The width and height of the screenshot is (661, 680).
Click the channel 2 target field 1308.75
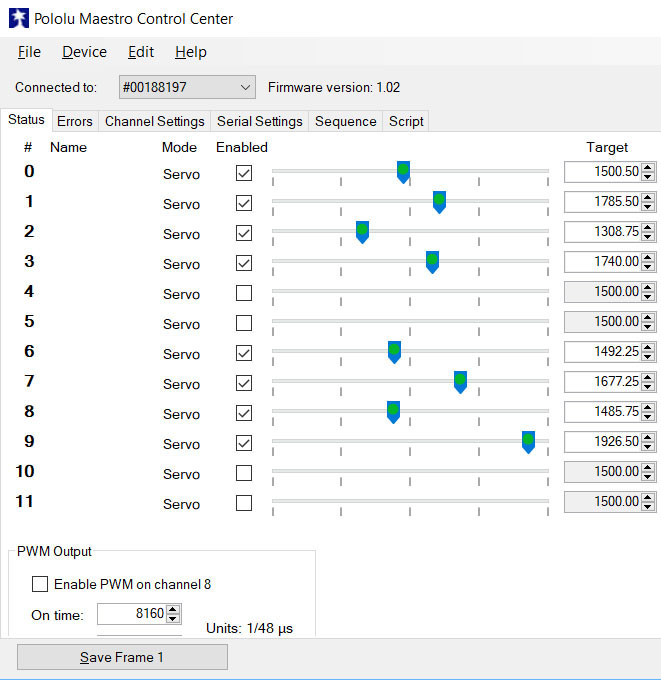[603, 232]
